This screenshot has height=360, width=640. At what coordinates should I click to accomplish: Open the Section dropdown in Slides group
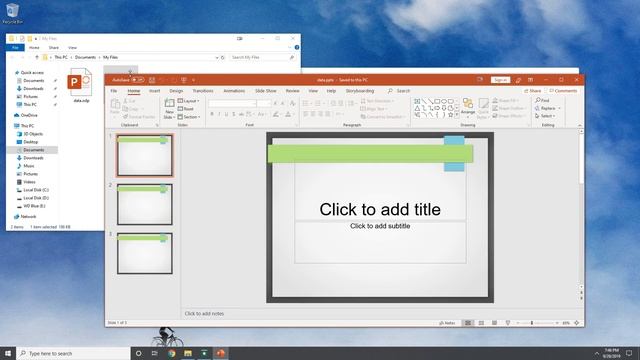189,117
